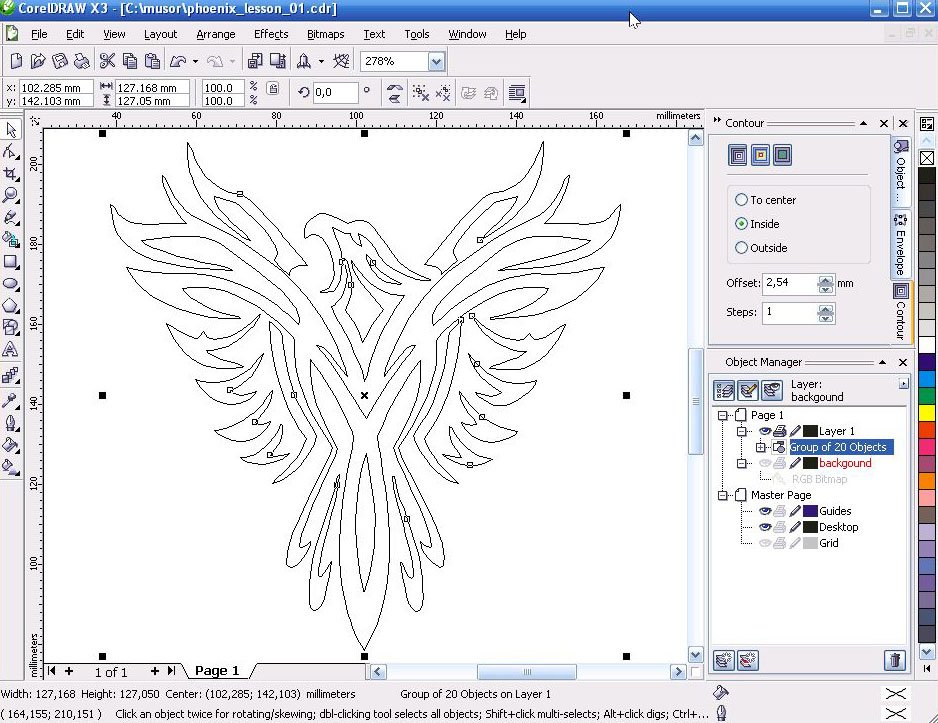Select the Zoom tool in the toolbox
The image size is (938, 723).
tap(11, 195)
